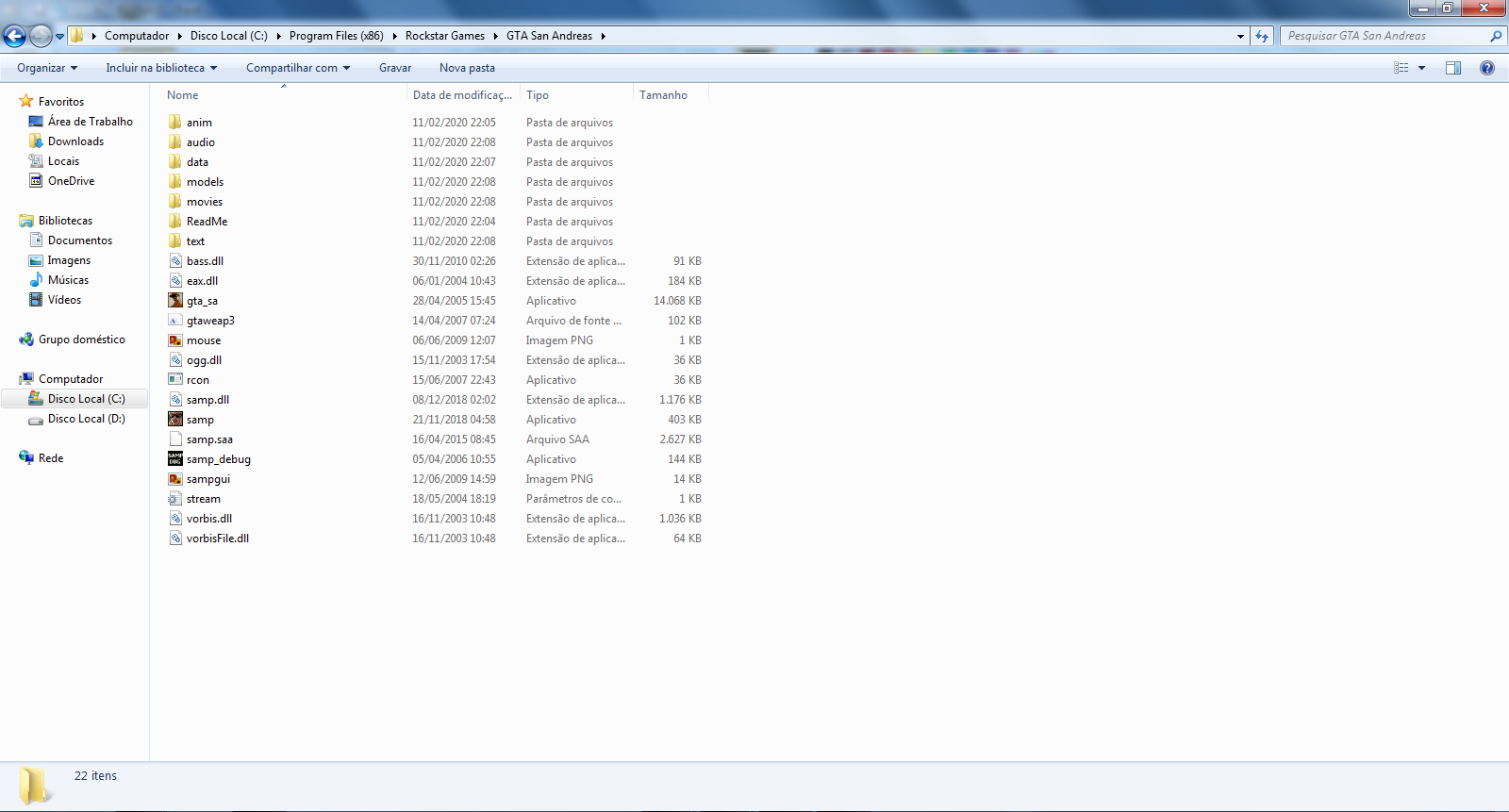The width and height of the screenshot is (1509, 812).
Task: Select the models folder icon
Action: 175,181
